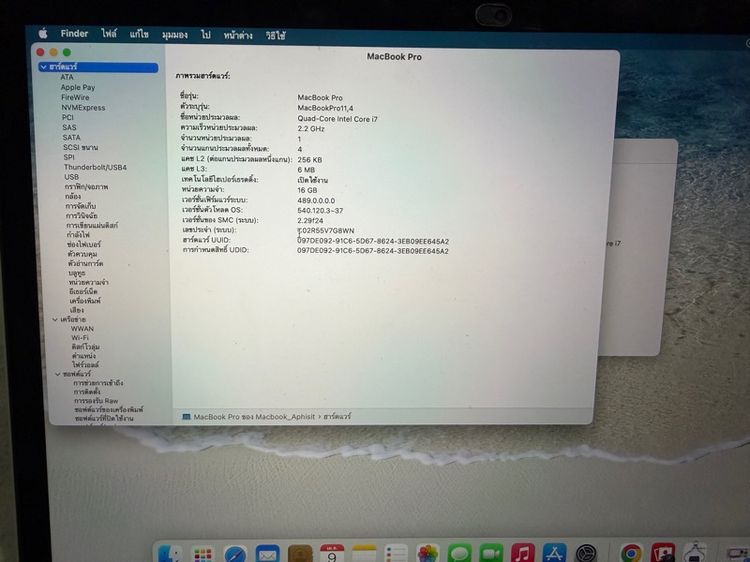Select SATA in the sidebar
Screen dimensions: 750x562
tap(72, 137)
